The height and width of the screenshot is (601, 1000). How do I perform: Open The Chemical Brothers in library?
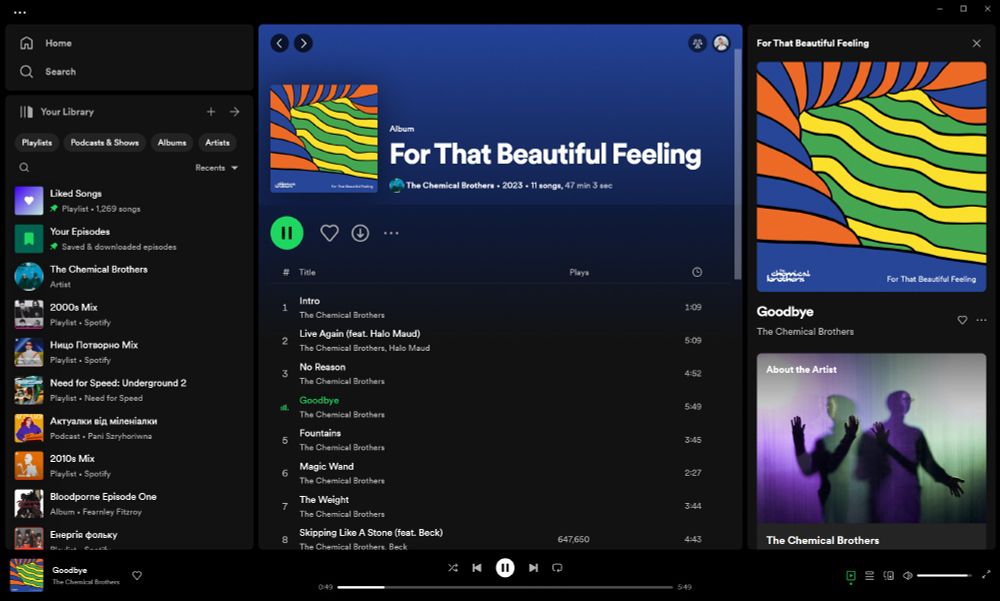tap(129, 276)
